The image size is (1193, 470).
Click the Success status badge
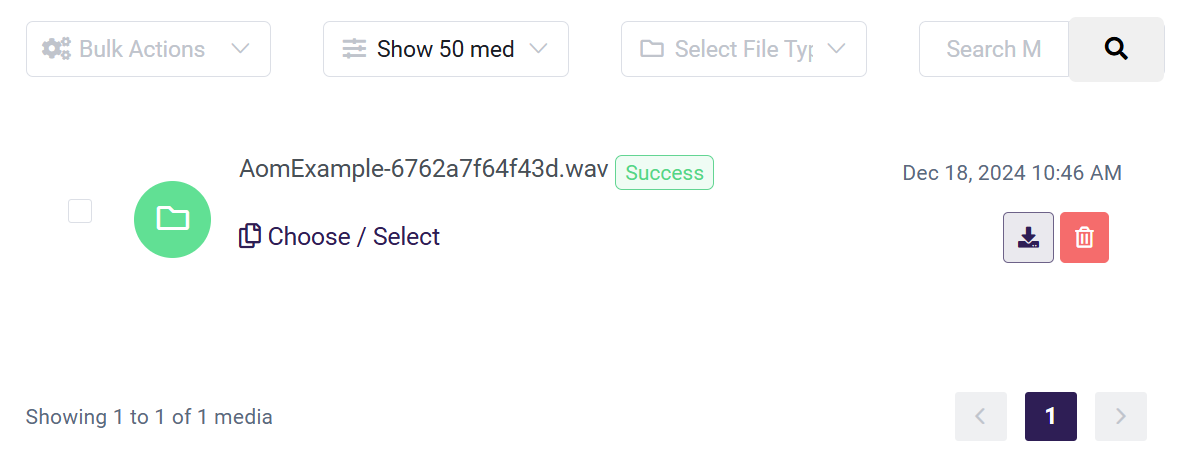[664, 173]
